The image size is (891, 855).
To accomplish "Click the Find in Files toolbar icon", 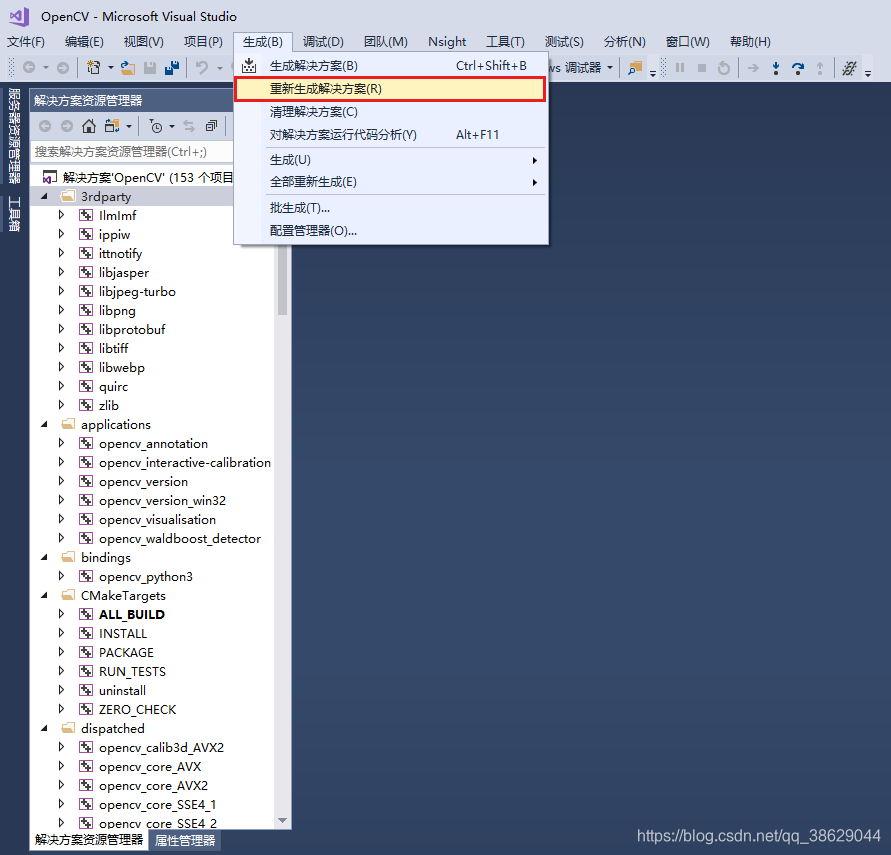I will point(635,68).
